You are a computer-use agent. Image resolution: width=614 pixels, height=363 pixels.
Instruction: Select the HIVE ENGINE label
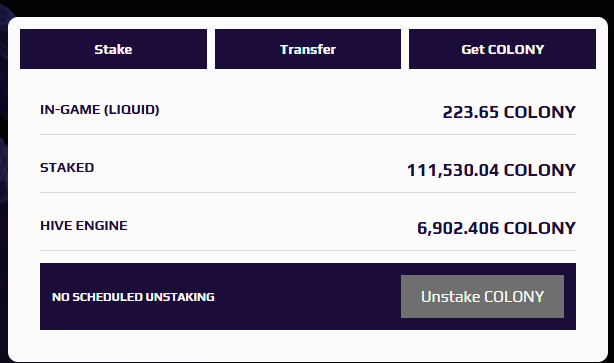tap(84, 226)
